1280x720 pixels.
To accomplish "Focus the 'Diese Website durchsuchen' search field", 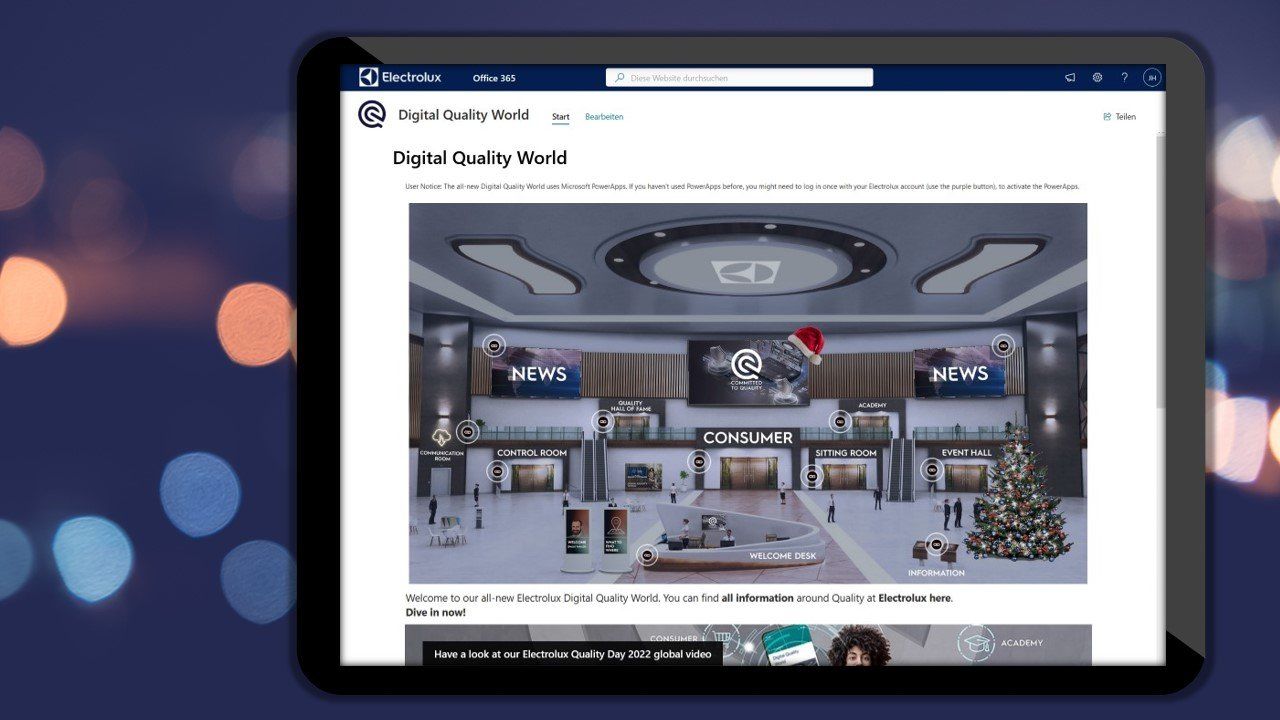I will [739, 78].
